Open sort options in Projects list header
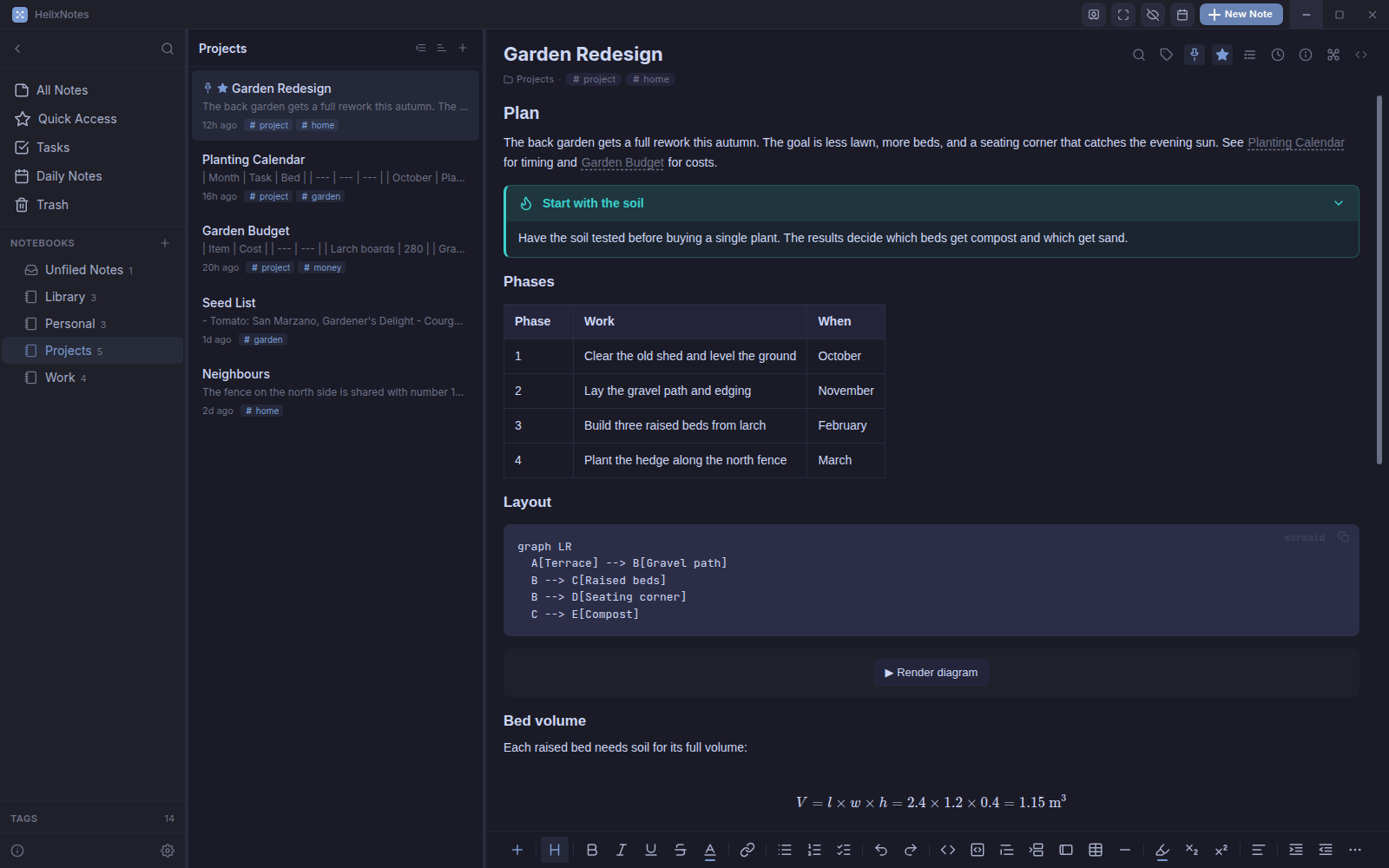This screenshot has width=1389, height=868. coord(442,49)
